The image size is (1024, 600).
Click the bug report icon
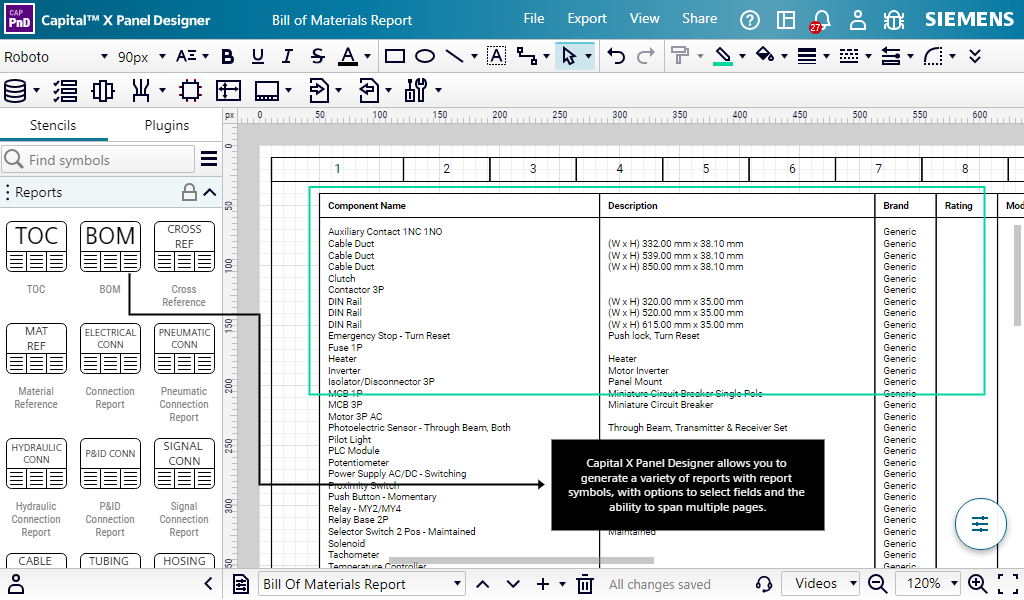tap(893, 20)
